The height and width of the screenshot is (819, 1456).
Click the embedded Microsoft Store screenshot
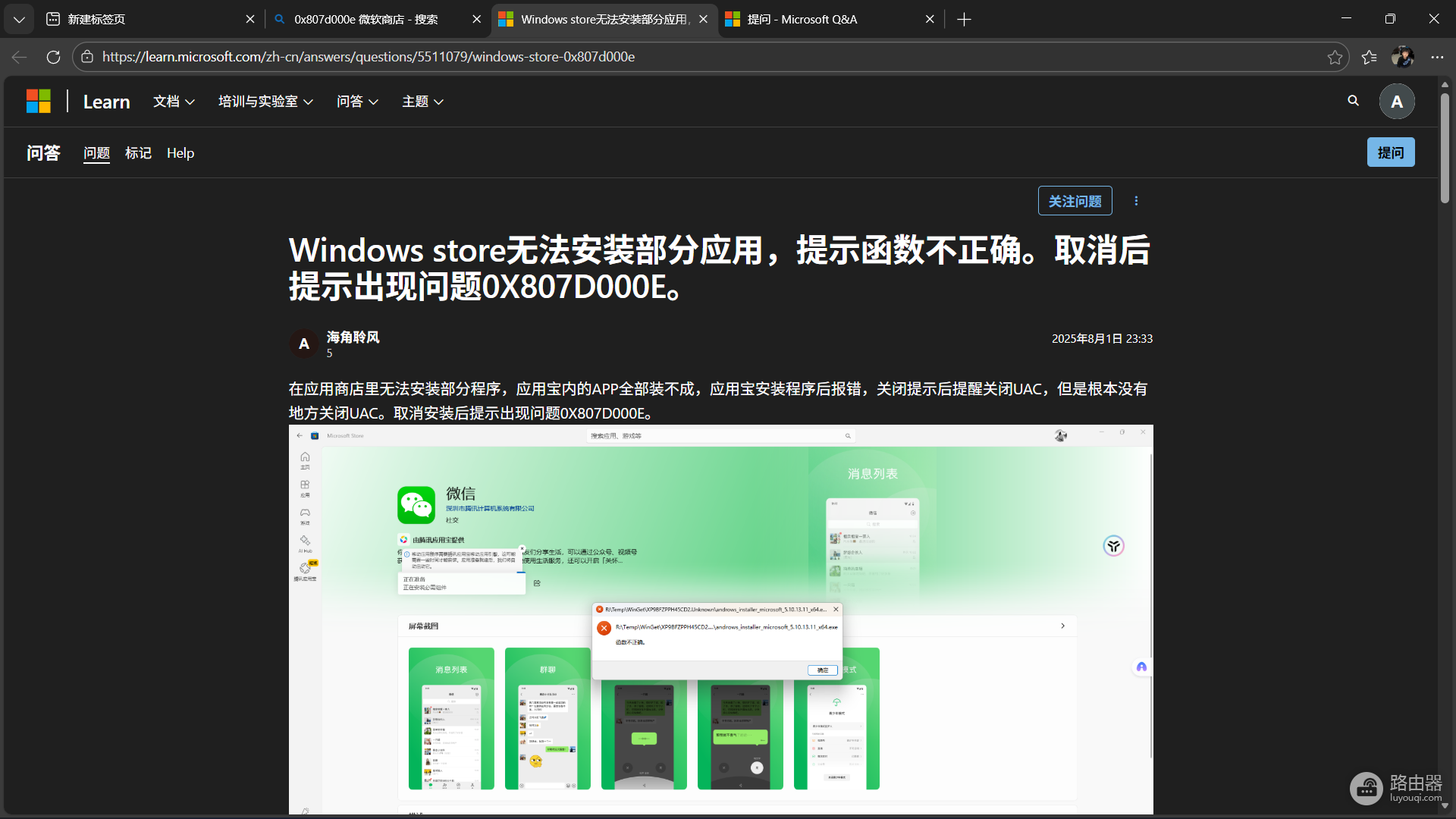coord(720,619)
